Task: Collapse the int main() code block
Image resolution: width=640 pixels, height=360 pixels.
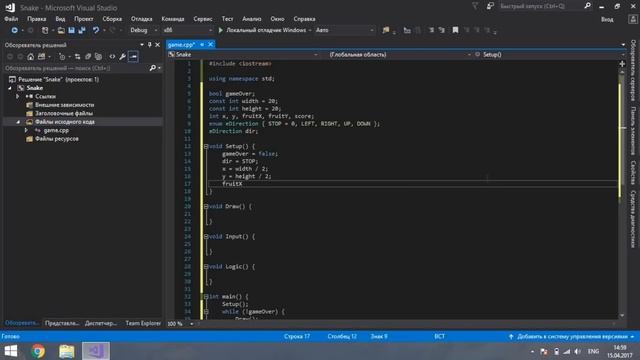Action: tap(206, 297)
